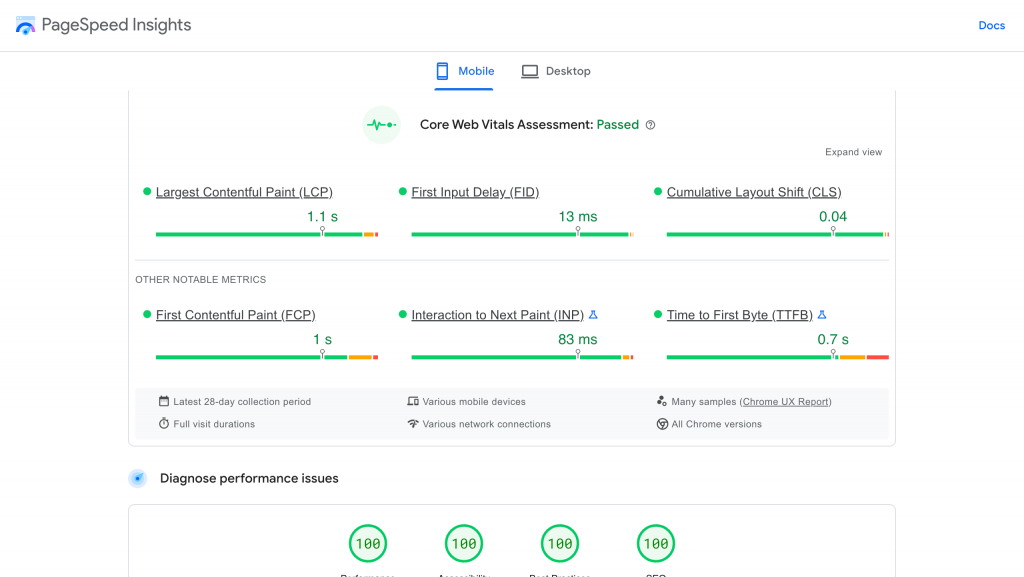Viewport: 1024px width, 577px height.
Task: Click the Diagnose performance issues heading
Action: (x=249, y=478)
